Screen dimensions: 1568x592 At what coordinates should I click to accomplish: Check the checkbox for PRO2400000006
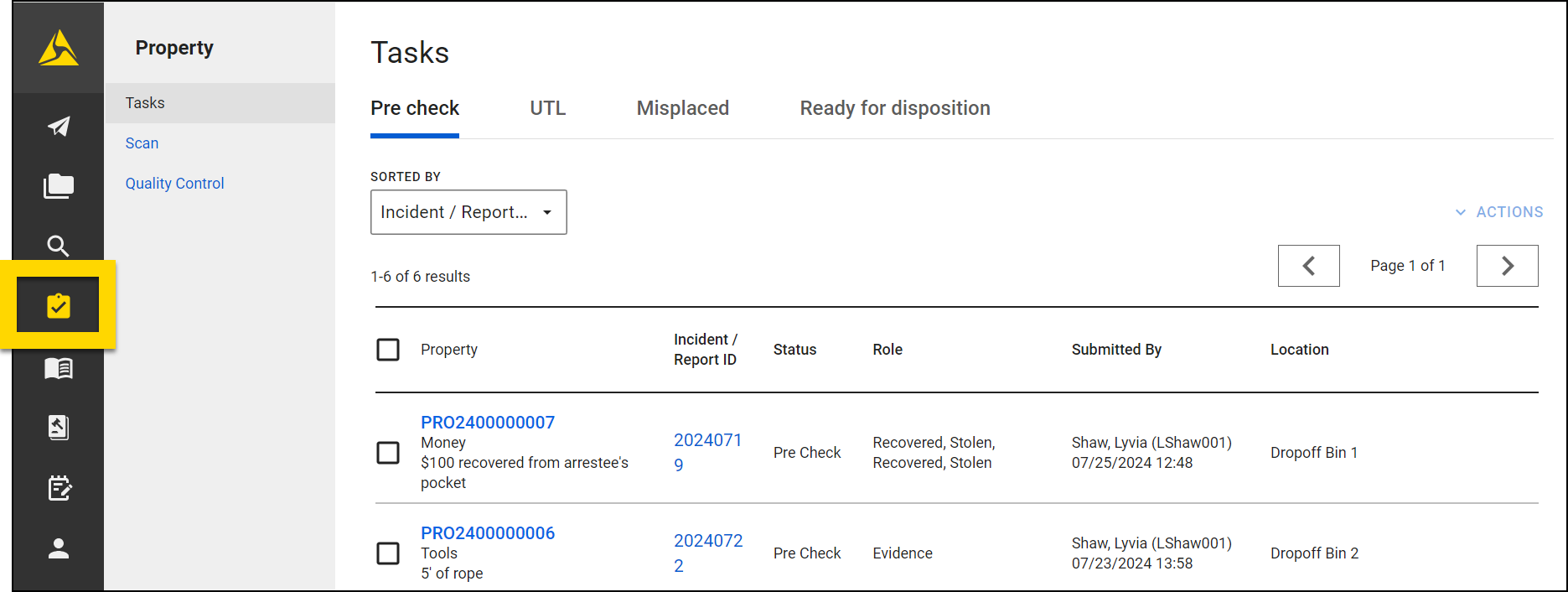[x=388, y=553]
